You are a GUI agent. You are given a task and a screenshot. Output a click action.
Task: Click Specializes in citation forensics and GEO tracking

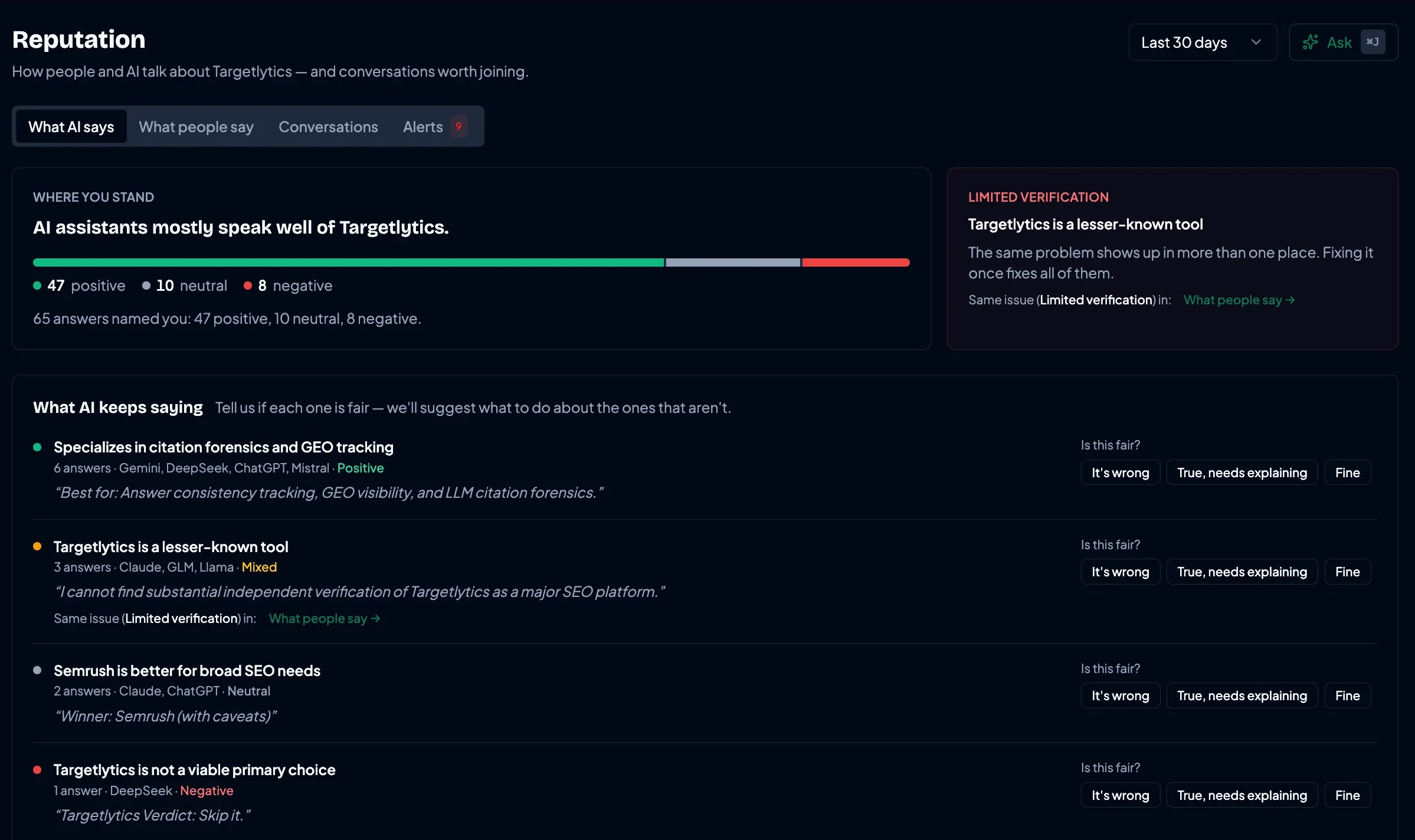224,447
